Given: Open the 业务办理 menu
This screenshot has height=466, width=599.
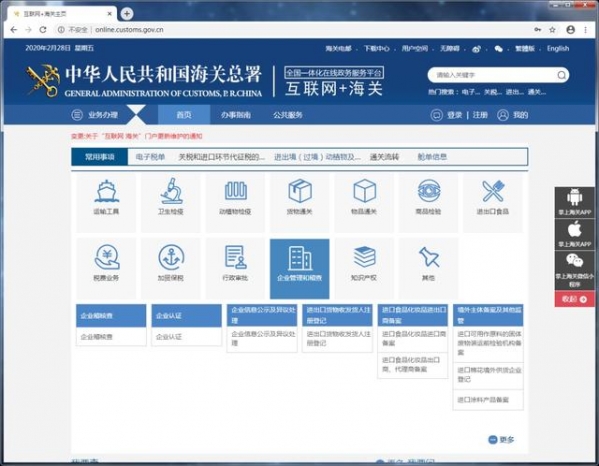Looking at the screenshot, I should (x=95, y=115).
